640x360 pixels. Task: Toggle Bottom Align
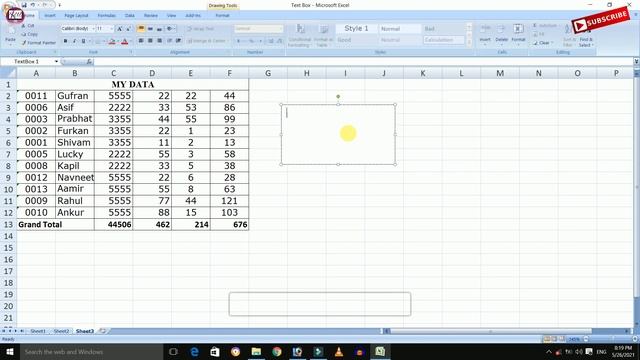[159, 29]
